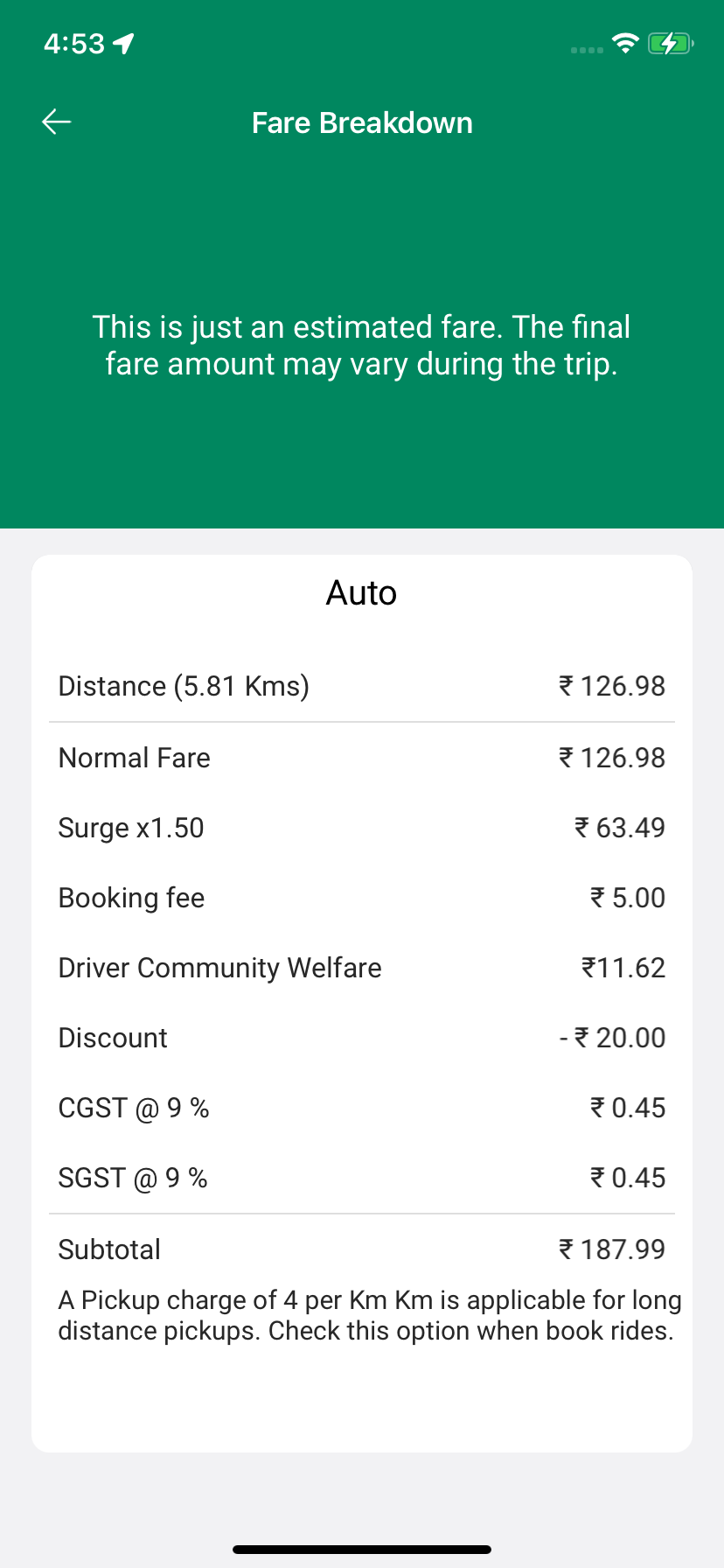This screenshot has width=724, height=1568.
Task: Tap the Subtotal ₹ 187.99 amount
Action: click(612, 1249)
